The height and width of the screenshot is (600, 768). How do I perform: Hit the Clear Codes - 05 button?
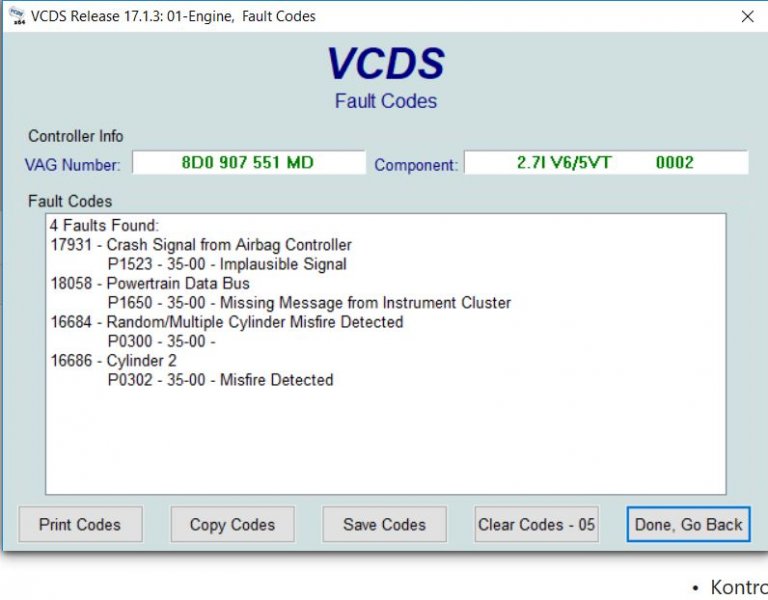pos(536,524)
